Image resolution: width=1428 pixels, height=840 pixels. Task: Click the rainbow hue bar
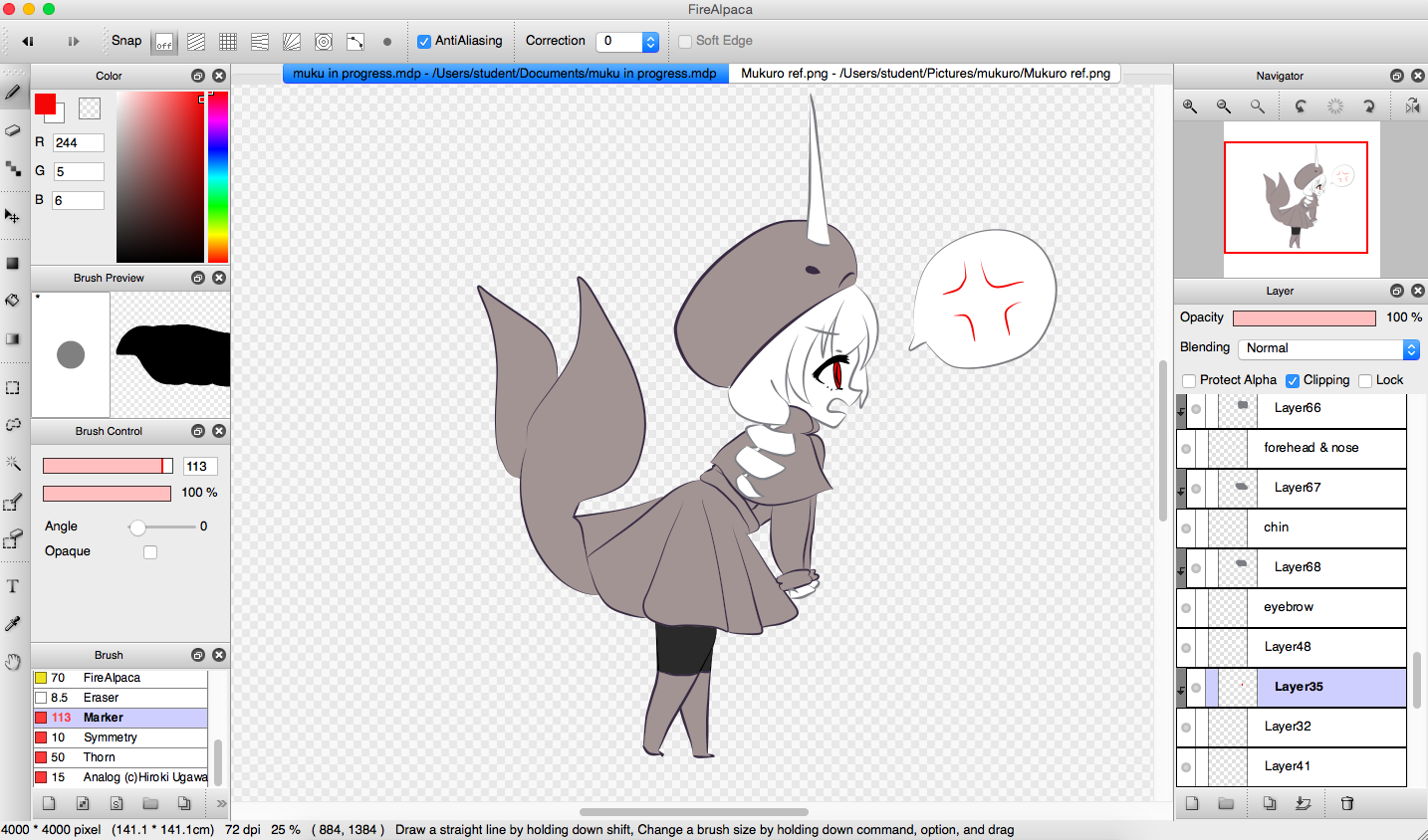(218, 177)
